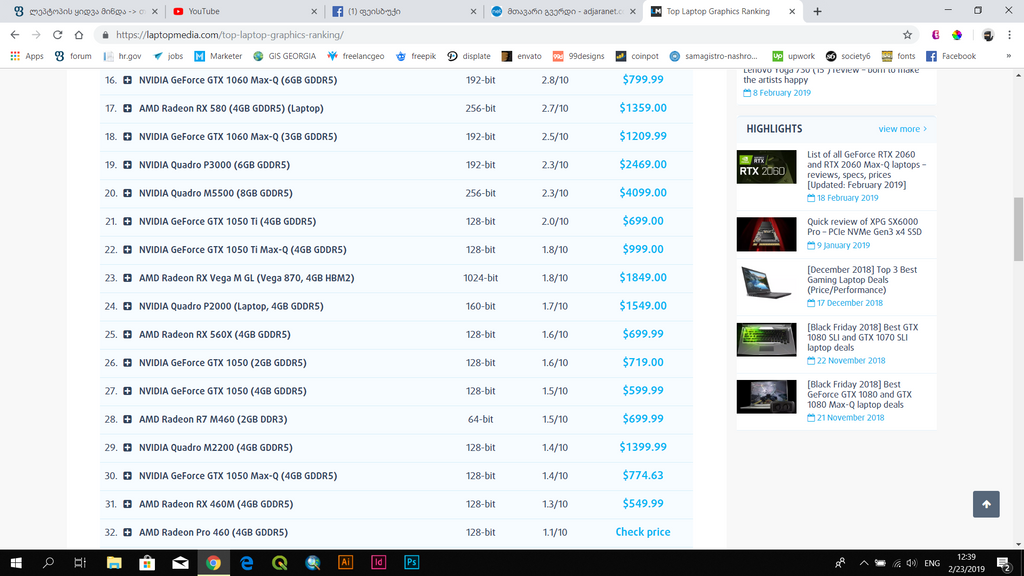Open $1359.00 price for RX 580
The height and width of the screenshot is (576, 1024).
pos(643,108)
